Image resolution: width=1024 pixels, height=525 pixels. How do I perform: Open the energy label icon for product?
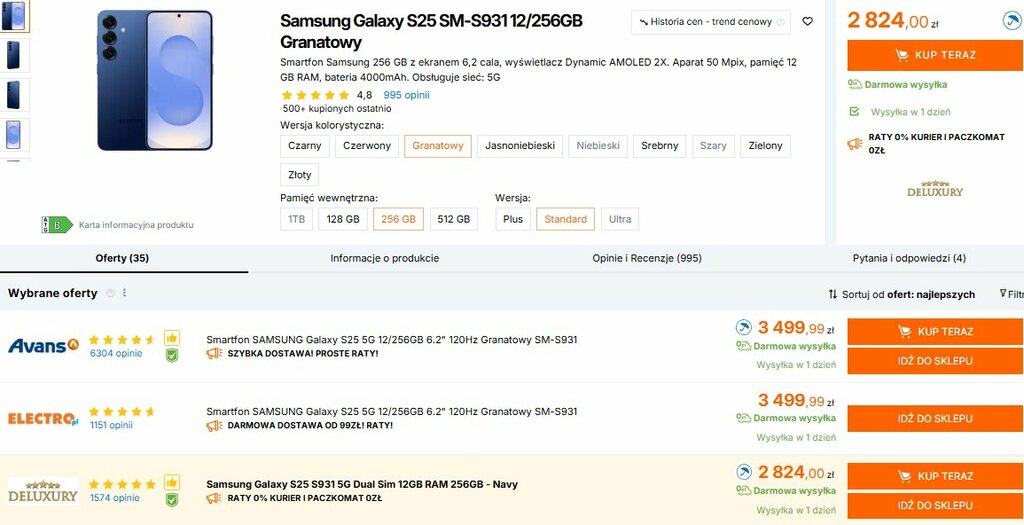[x=56, y=225]
